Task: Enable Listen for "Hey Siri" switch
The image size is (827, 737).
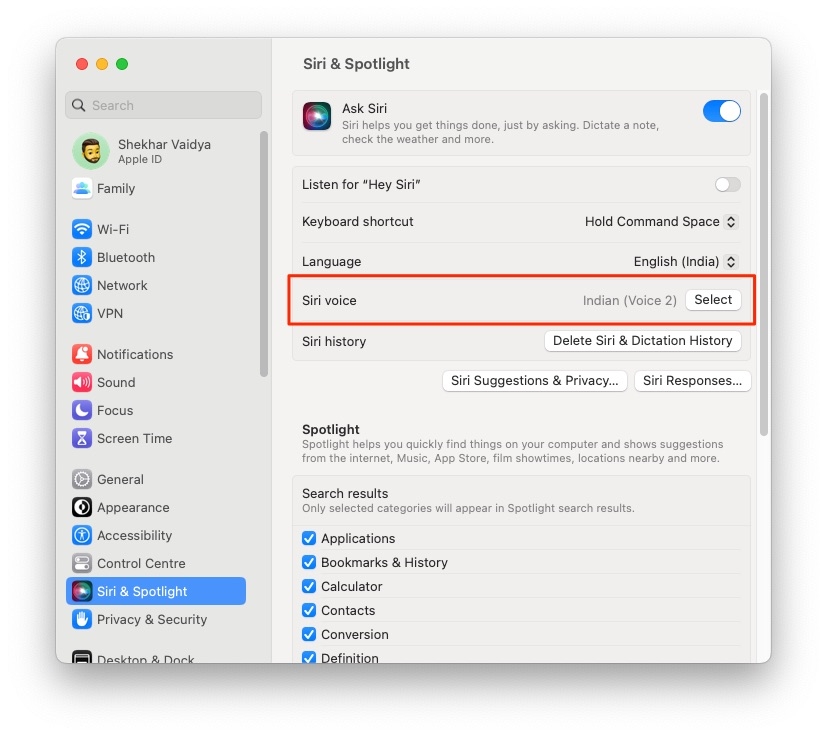Action: pyautogui.click(x=728, y=184)
